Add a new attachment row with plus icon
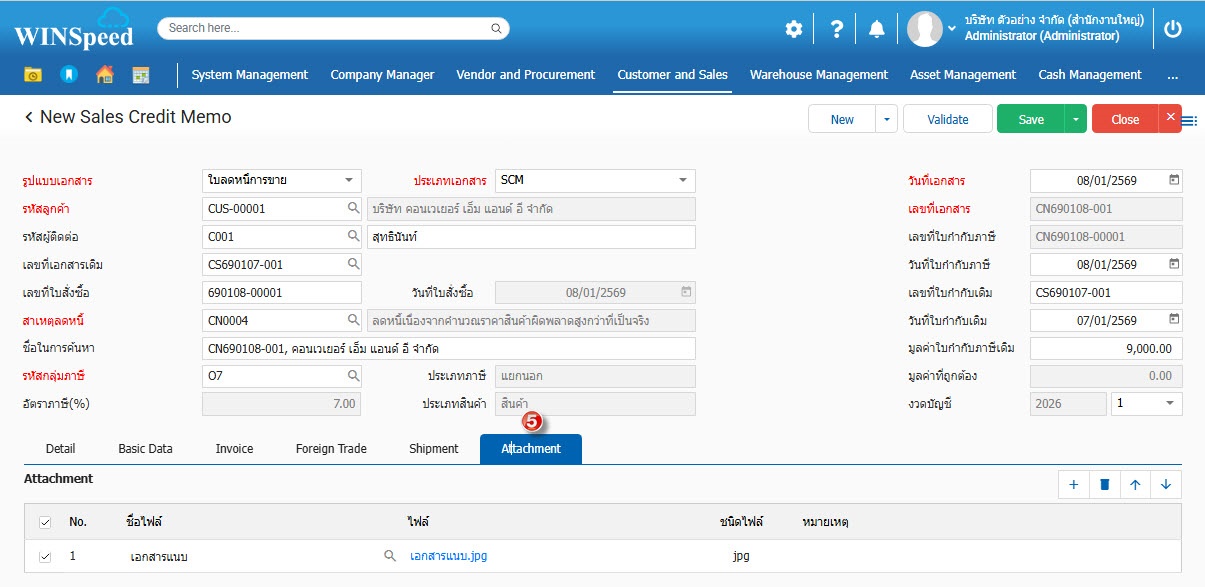 [x=1074, y=485]
